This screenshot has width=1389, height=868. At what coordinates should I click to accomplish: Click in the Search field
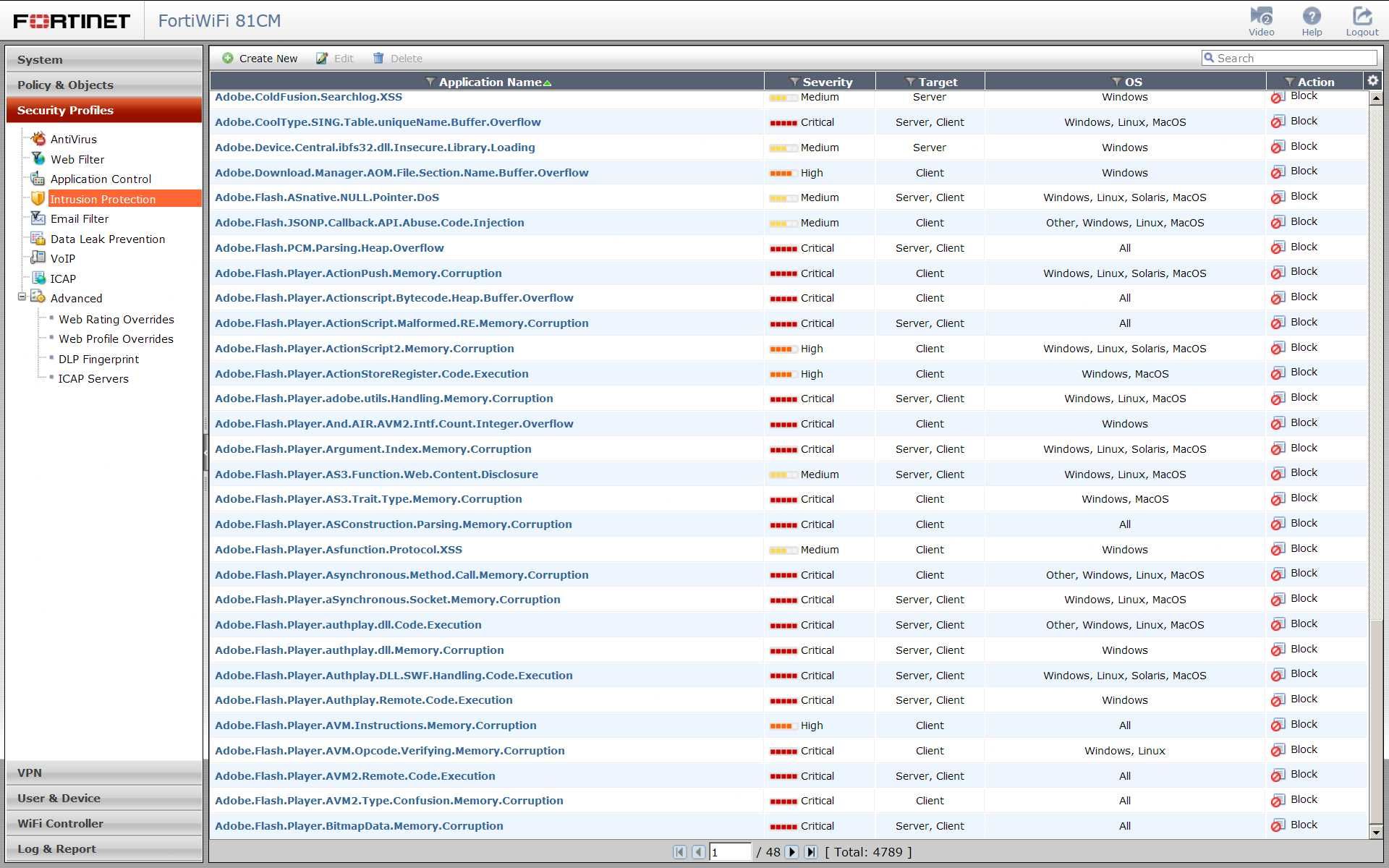1289,58
